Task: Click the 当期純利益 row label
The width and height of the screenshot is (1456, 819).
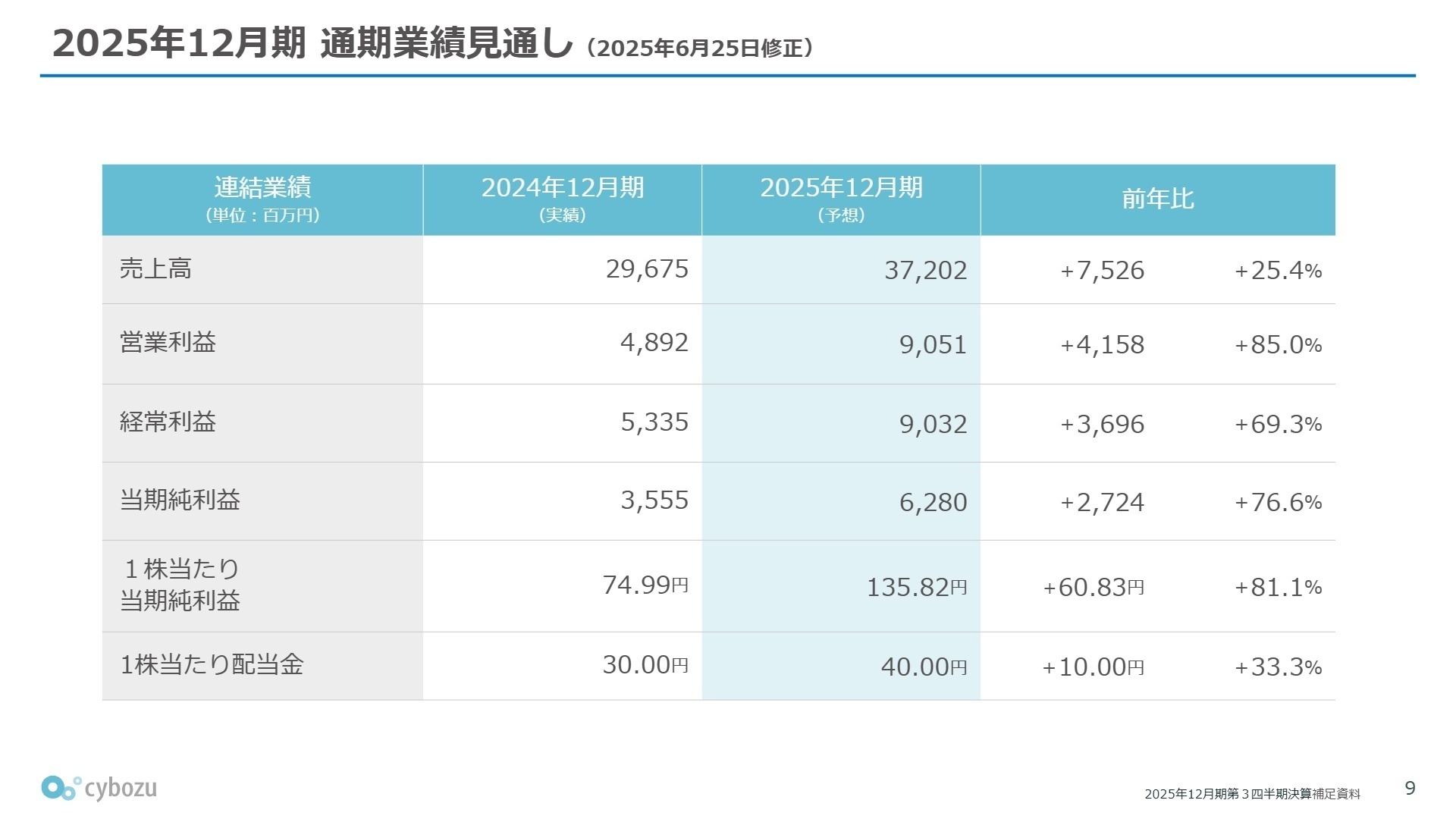Action: point(180,500)
